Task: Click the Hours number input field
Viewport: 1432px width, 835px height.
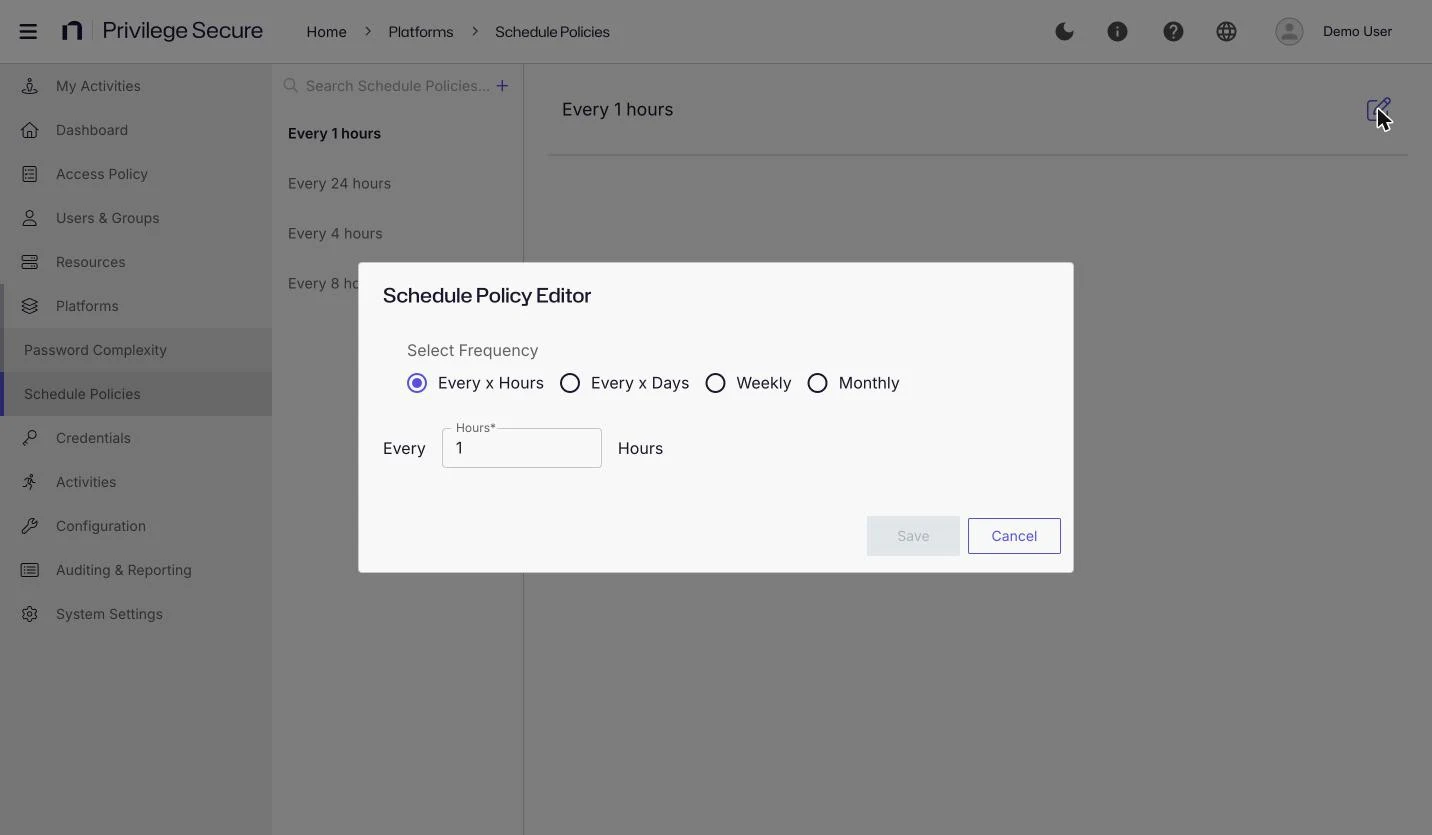Action: 522,448
